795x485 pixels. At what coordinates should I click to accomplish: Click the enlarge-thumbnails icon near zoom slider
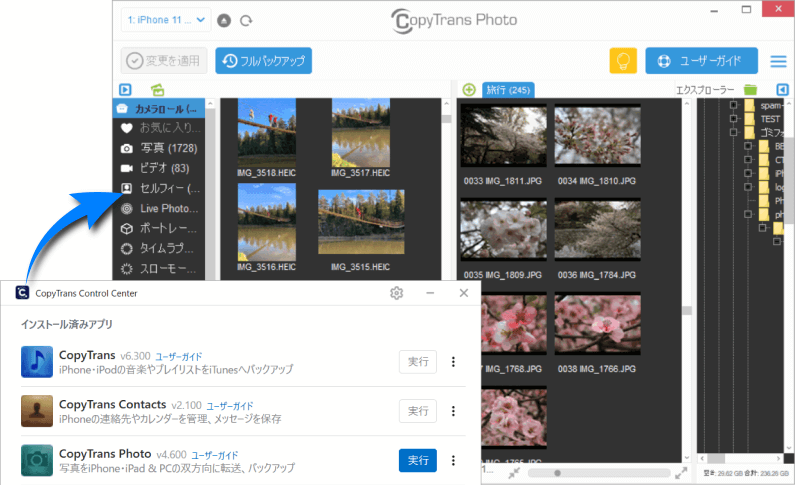tap(681, 473)
